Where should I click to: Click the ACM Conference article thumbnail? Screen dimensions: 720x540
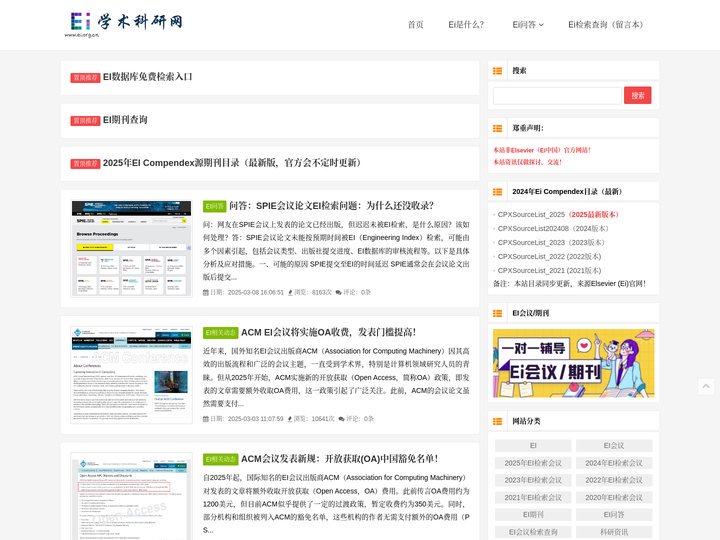click(x=131, y=375)
